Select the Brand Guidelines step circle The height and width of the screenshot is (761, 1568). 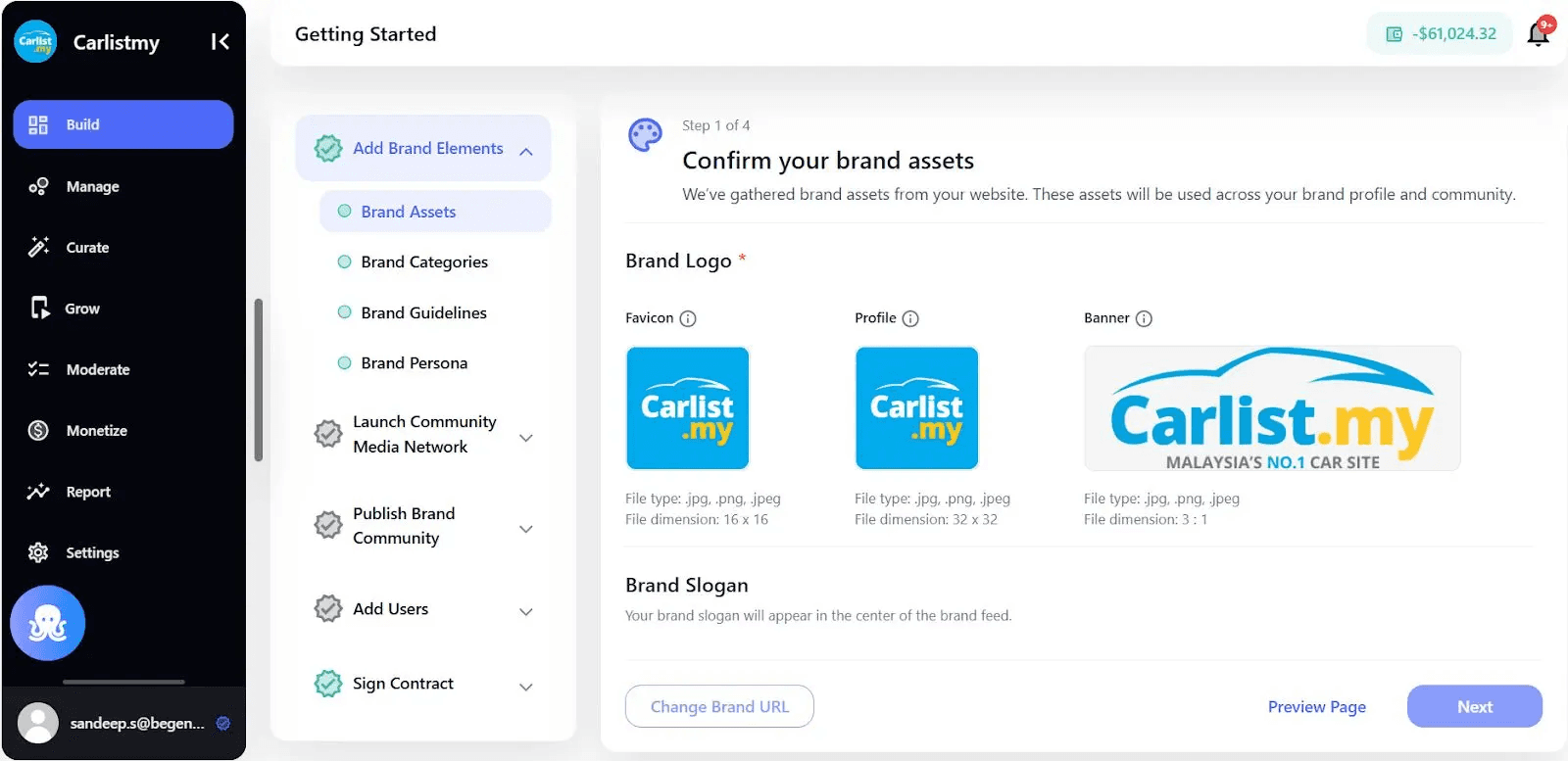click(344, 312)
